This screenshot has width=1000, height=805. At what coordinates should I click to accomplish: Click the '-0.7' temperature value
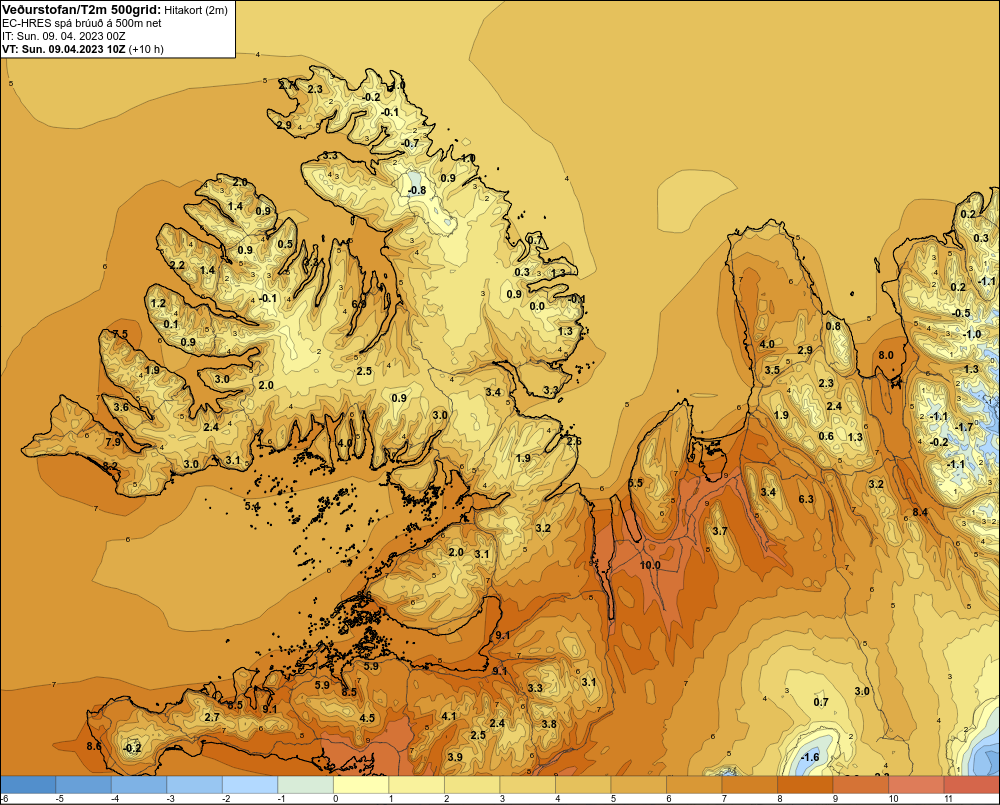[409, 143]
